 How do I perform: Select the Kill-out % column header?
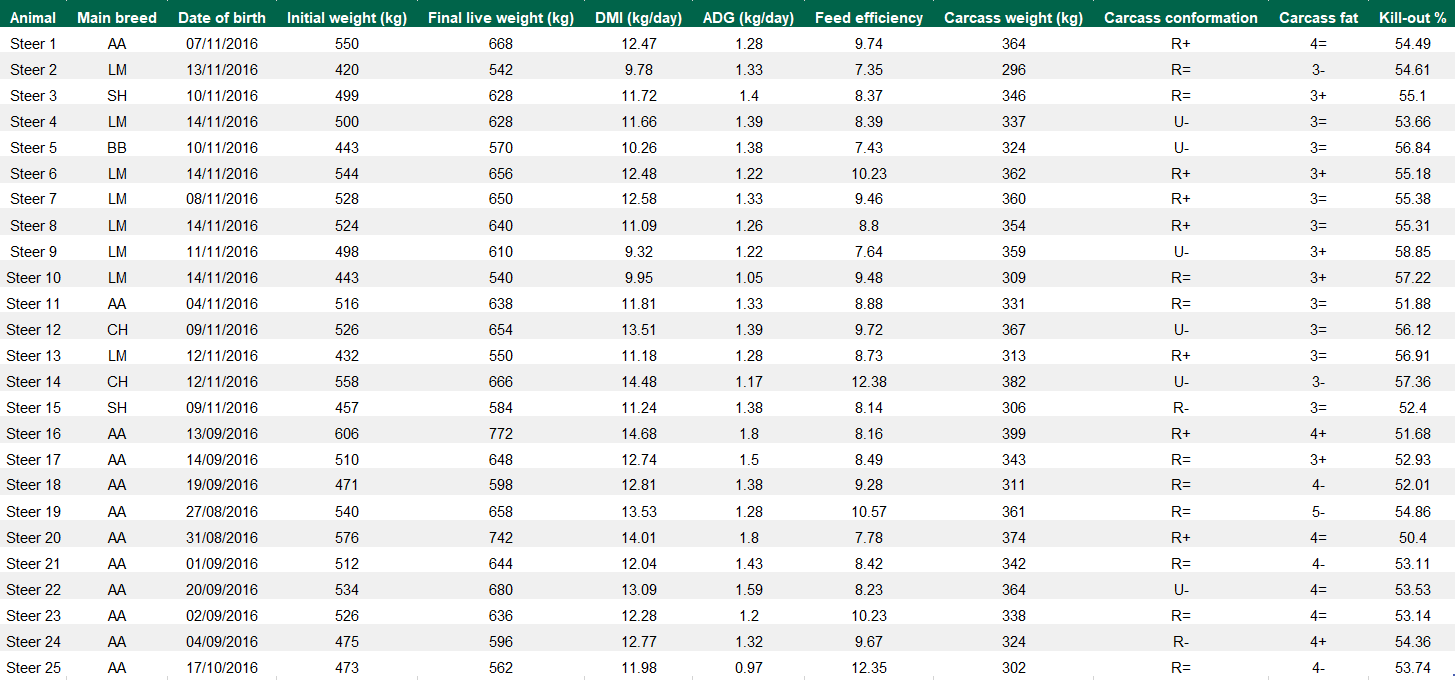(1412, 18)
